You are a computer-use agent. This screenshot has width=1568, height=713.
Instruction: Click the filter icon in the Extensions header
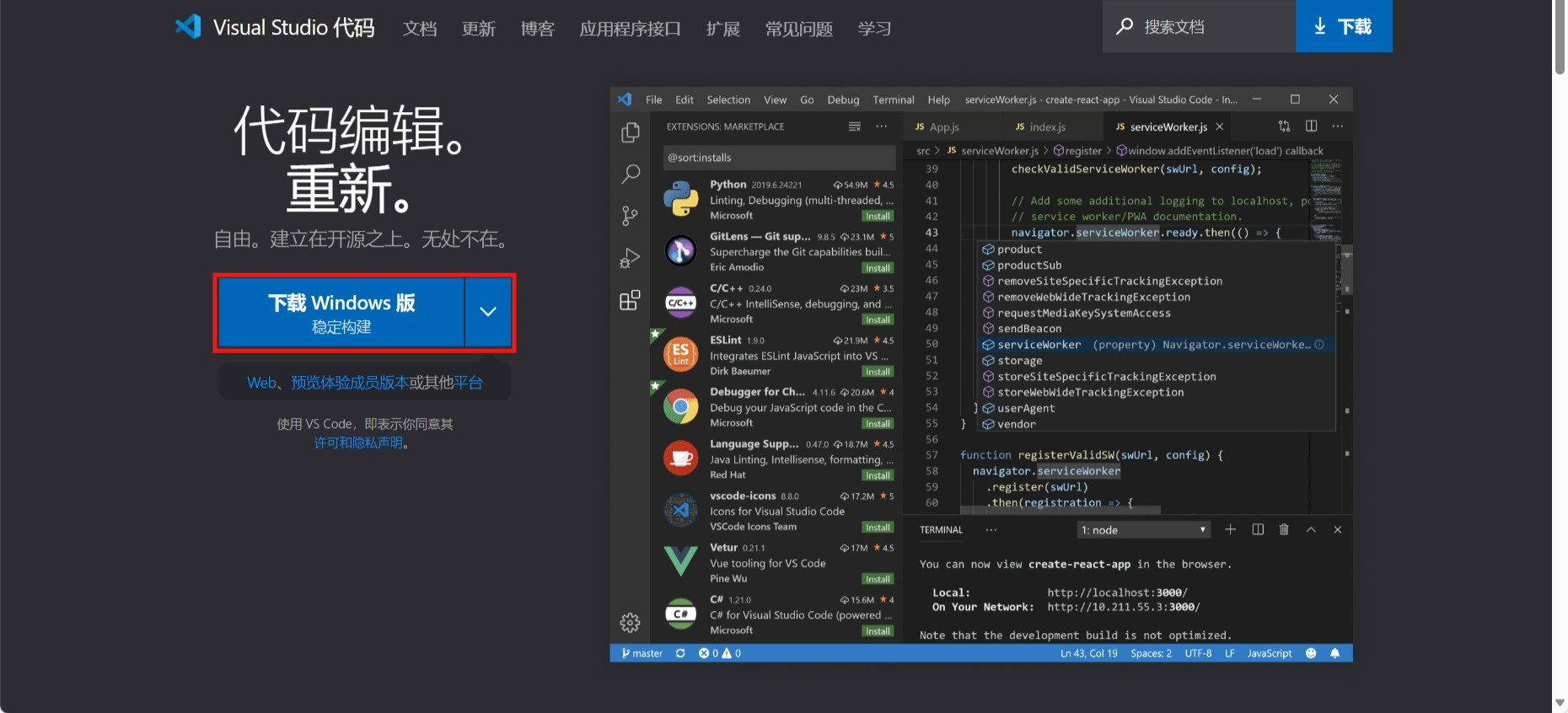855,126
